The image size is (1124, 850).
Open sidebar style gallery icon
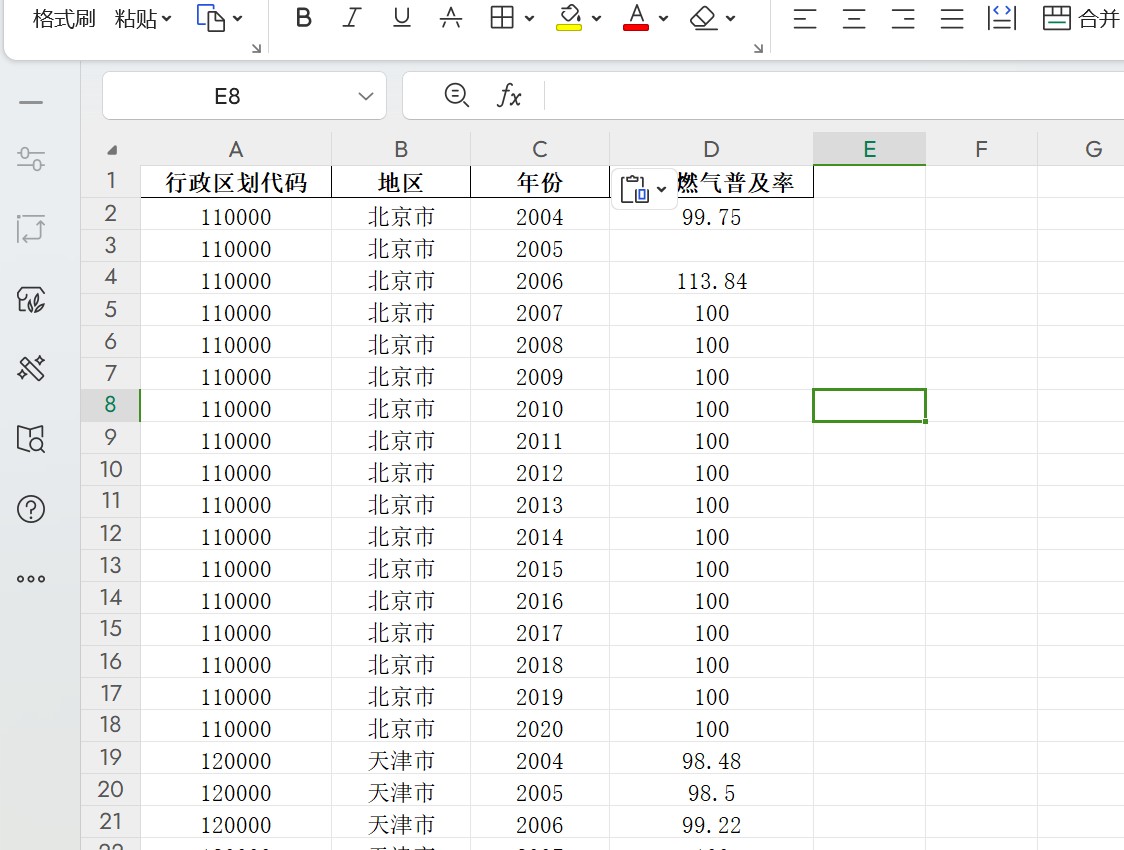click(31, 299)
